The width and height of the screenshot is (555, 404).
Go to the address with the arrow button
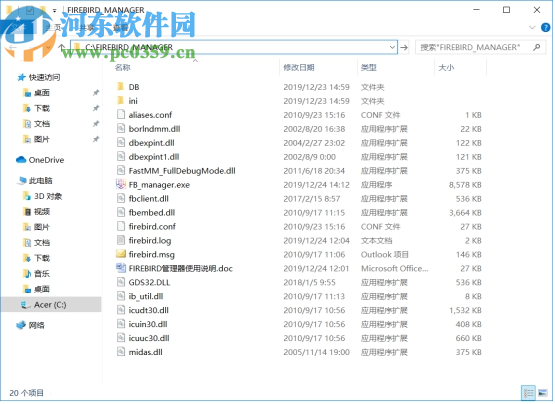pyautogui.click(x=404, y=47)
